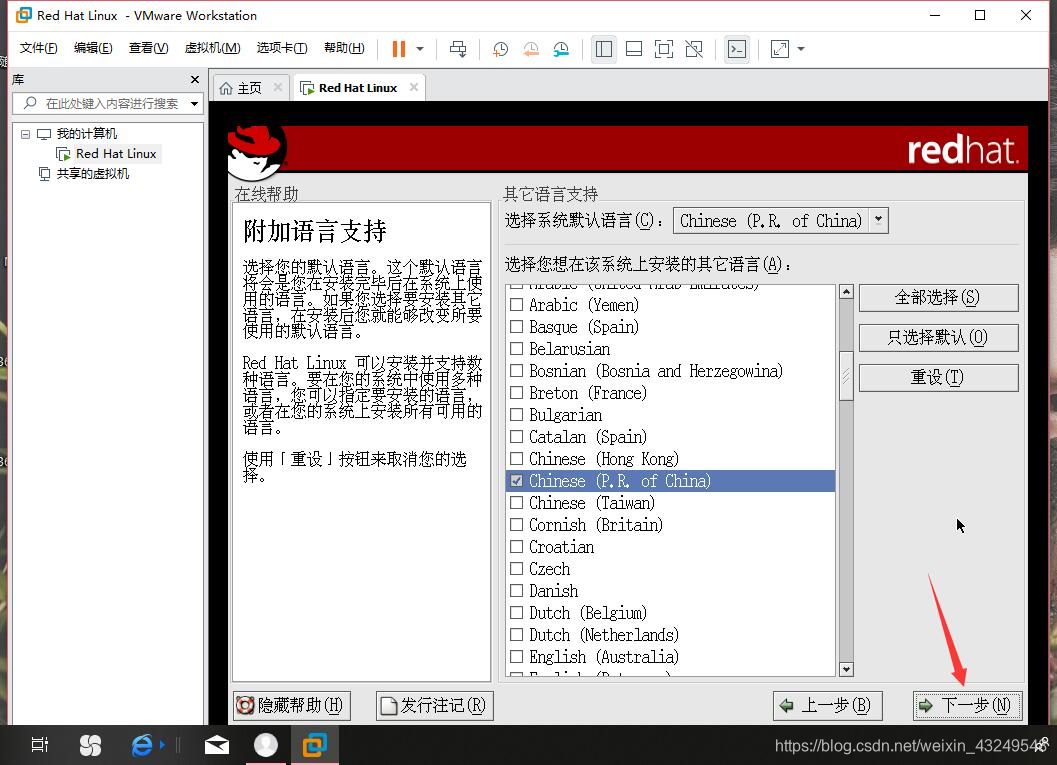Open the Mail app on the taskbar
This screenshot has height=765, width=1057.
pyautogui.click(x=216, y=745)
